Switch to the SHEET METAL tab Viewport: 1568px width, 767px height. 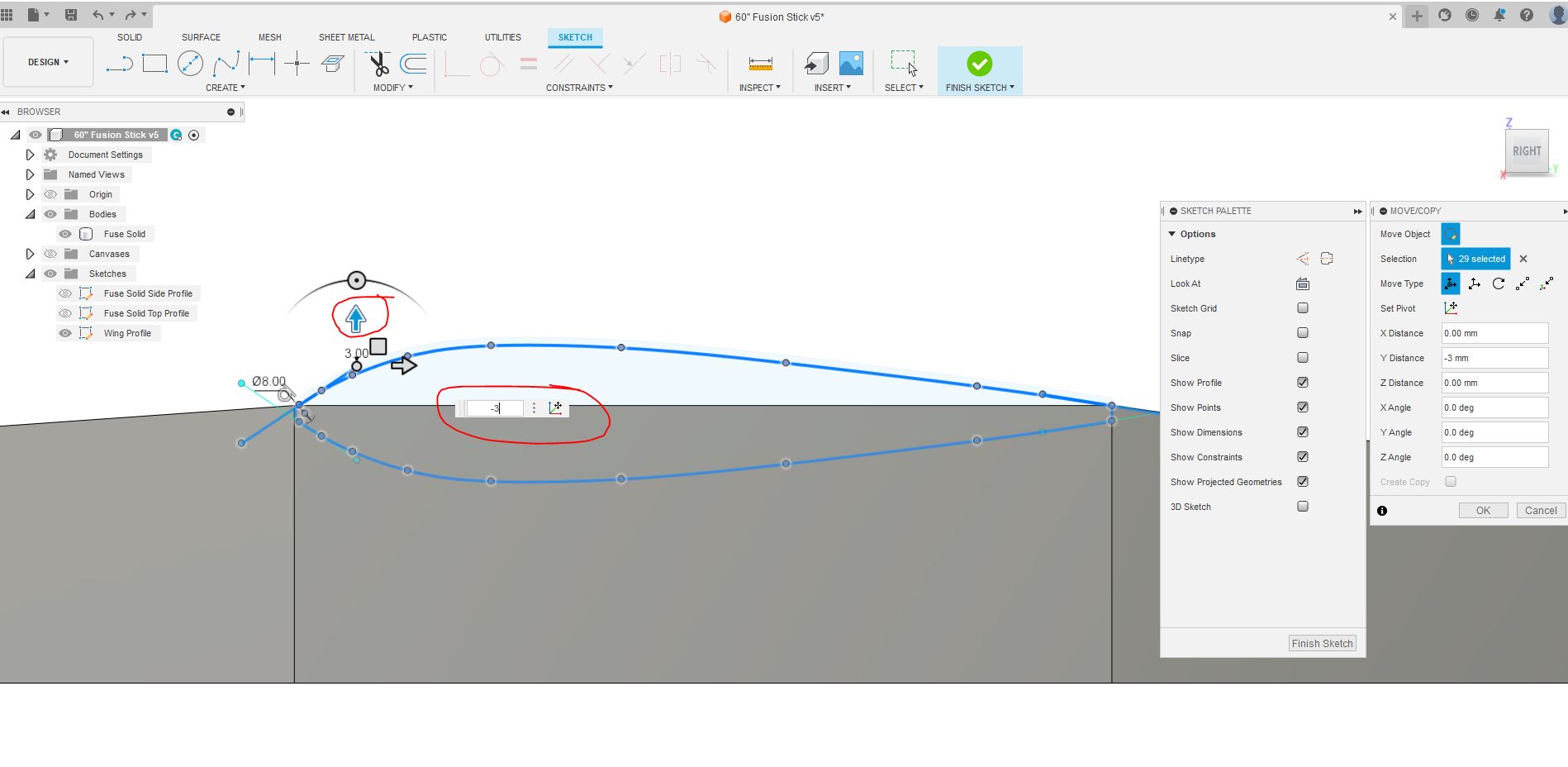(x=346, y=37)
